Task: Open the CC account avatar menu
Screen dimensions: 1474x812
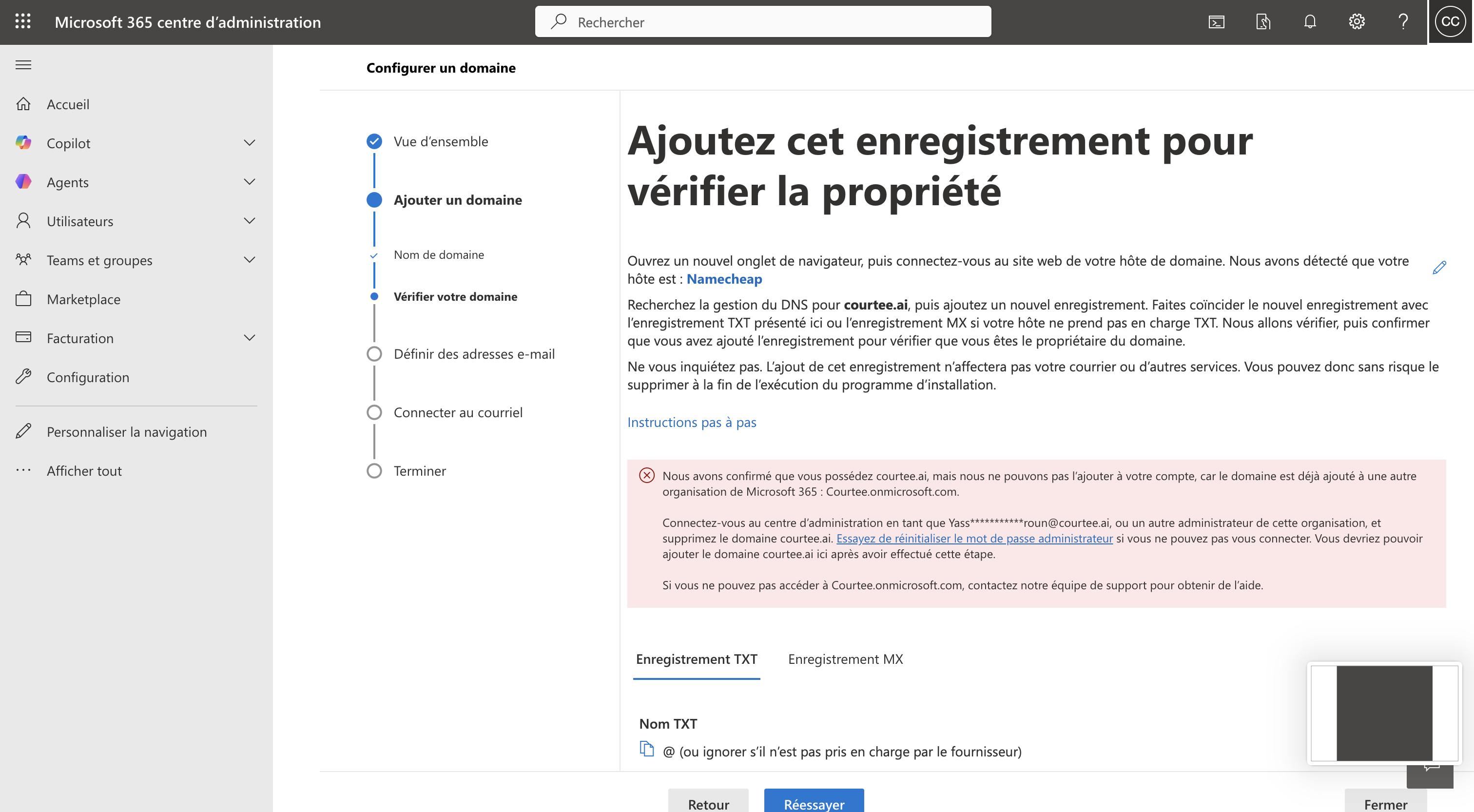Action: [1450, 22]
